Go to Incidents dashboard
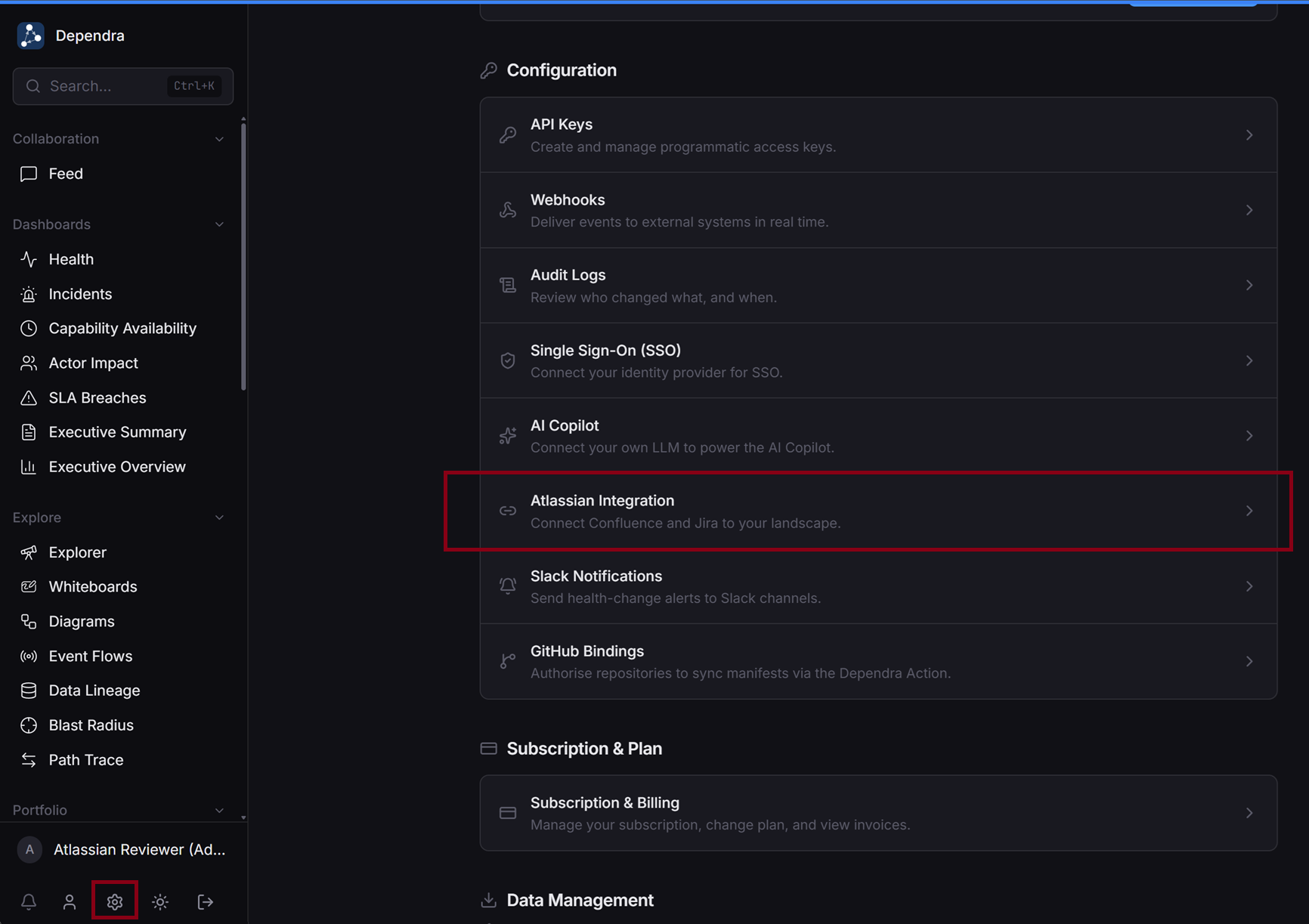Viewport: 1309px width, 924px height. (x=80, y=294)
